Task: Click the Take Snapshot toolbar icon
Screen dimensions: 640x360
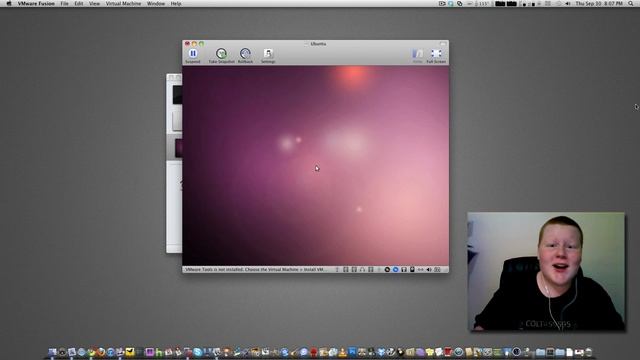Action: point(221,56)
